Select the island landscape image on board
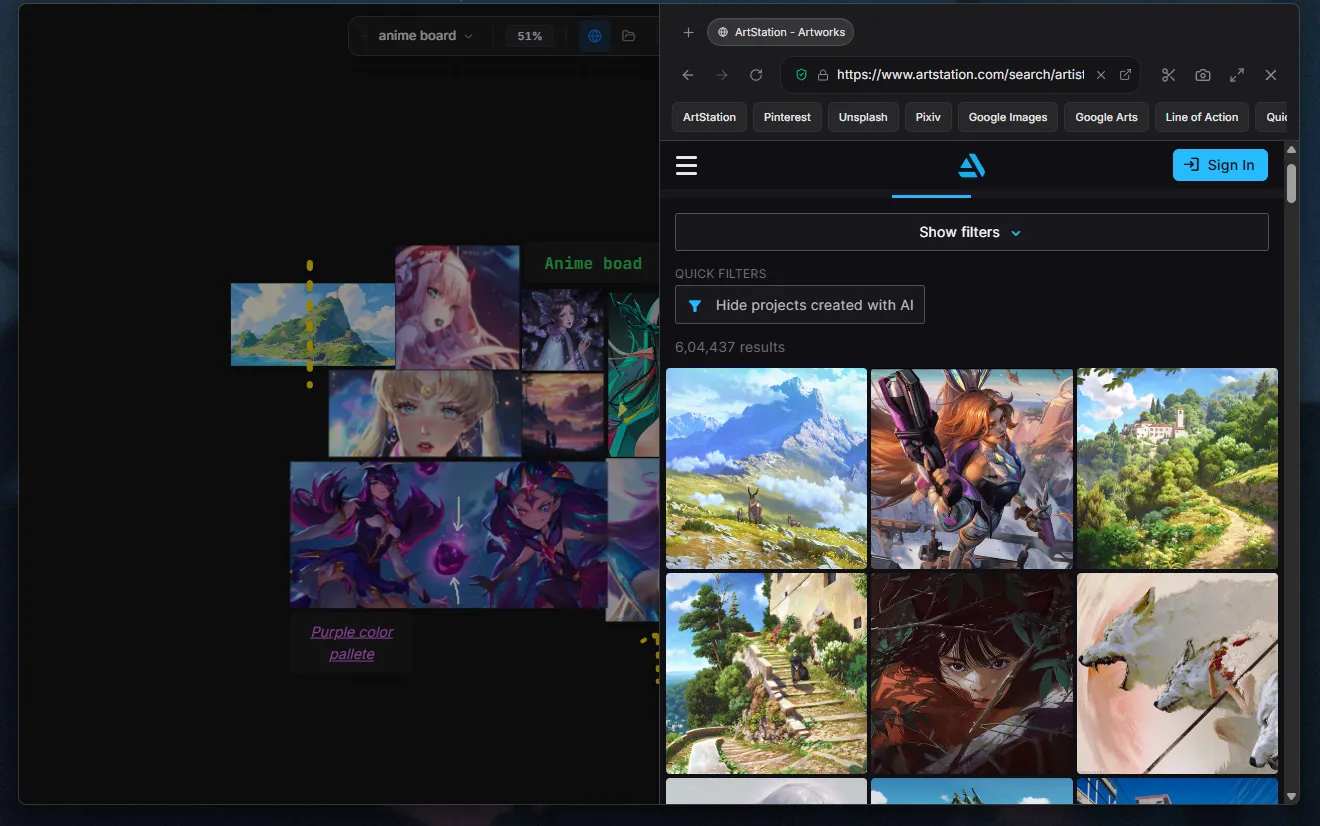1320x826 pixels. (313, 324)
